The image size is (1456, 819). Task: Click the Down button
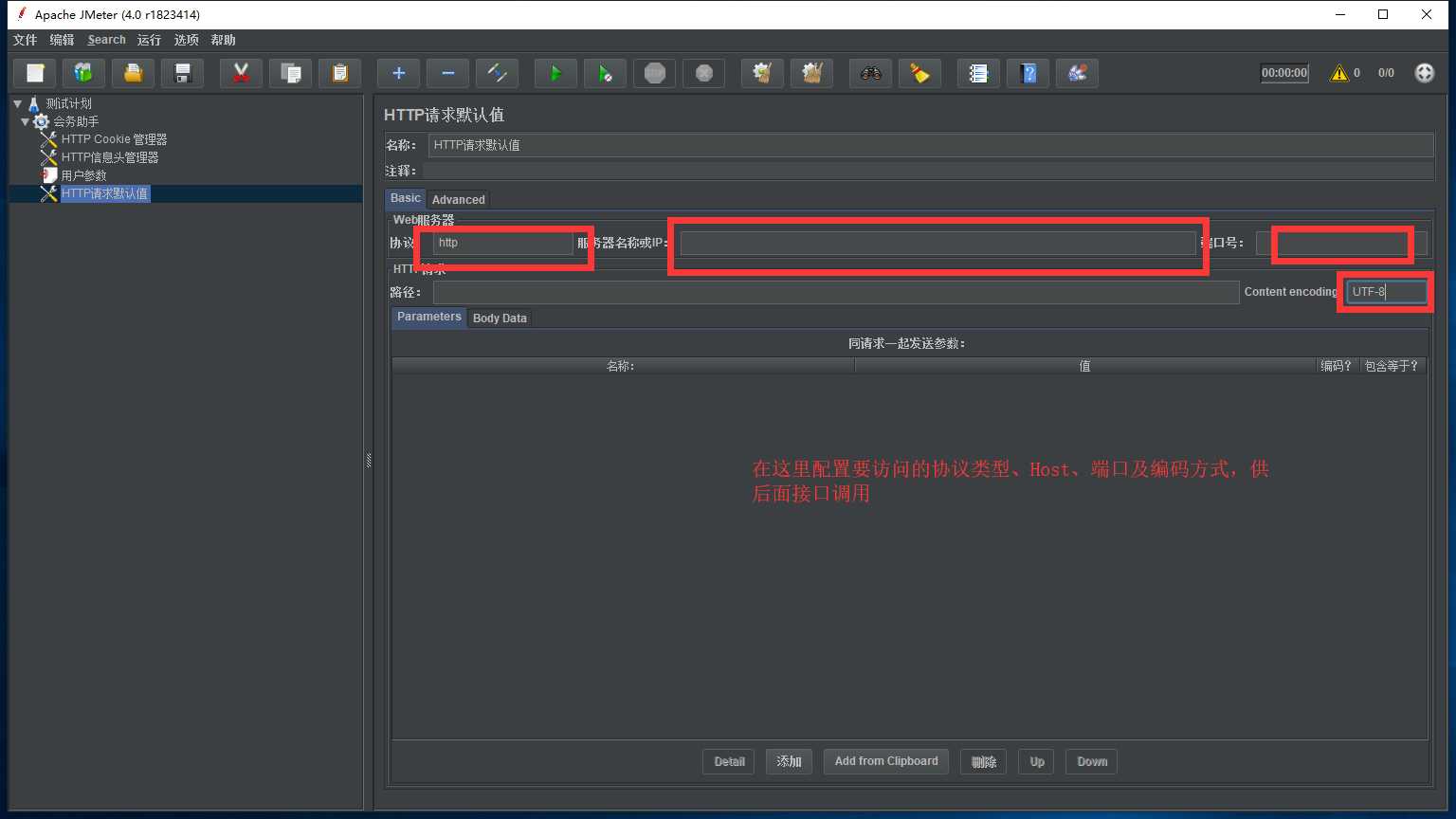(x=1092, y=761)
